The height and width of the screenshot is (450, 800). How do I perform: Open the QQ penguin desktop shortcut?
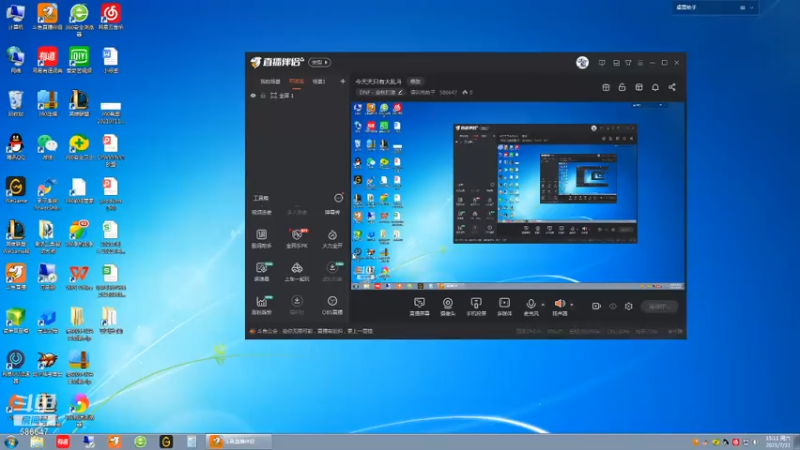[x=16, y=147]
